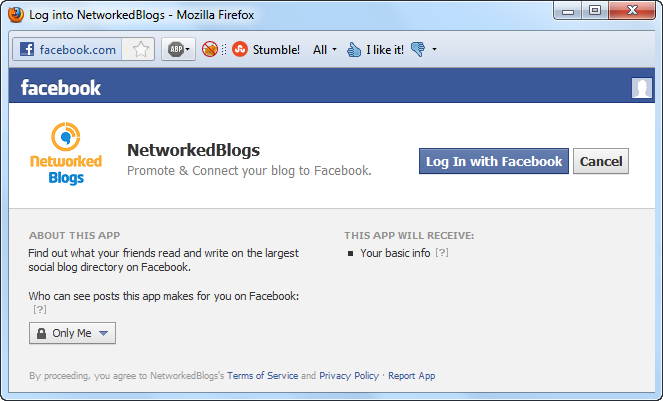Viewport: 663px width, 401px height.
Task: Open the Adblock Plus dropdown arrow
Action: point(188,49)
